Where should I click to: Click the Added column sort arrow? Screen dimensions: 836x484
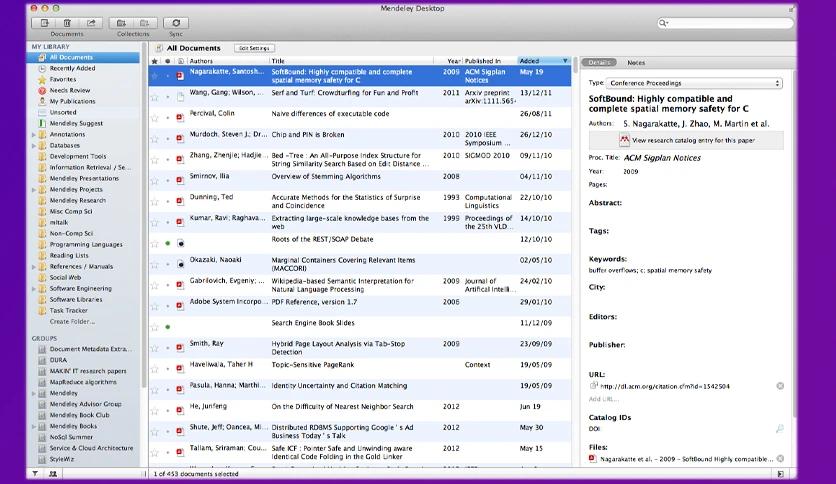tap(565, 61)
